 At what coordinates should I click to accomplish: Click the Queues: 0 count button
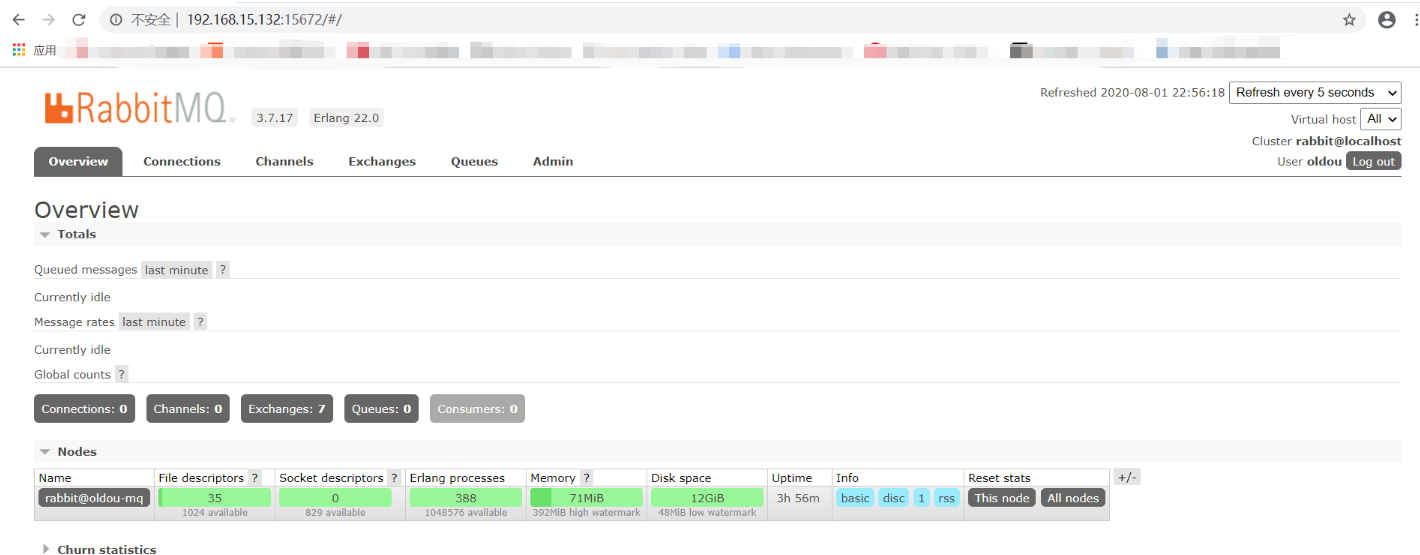click(381, 409)
